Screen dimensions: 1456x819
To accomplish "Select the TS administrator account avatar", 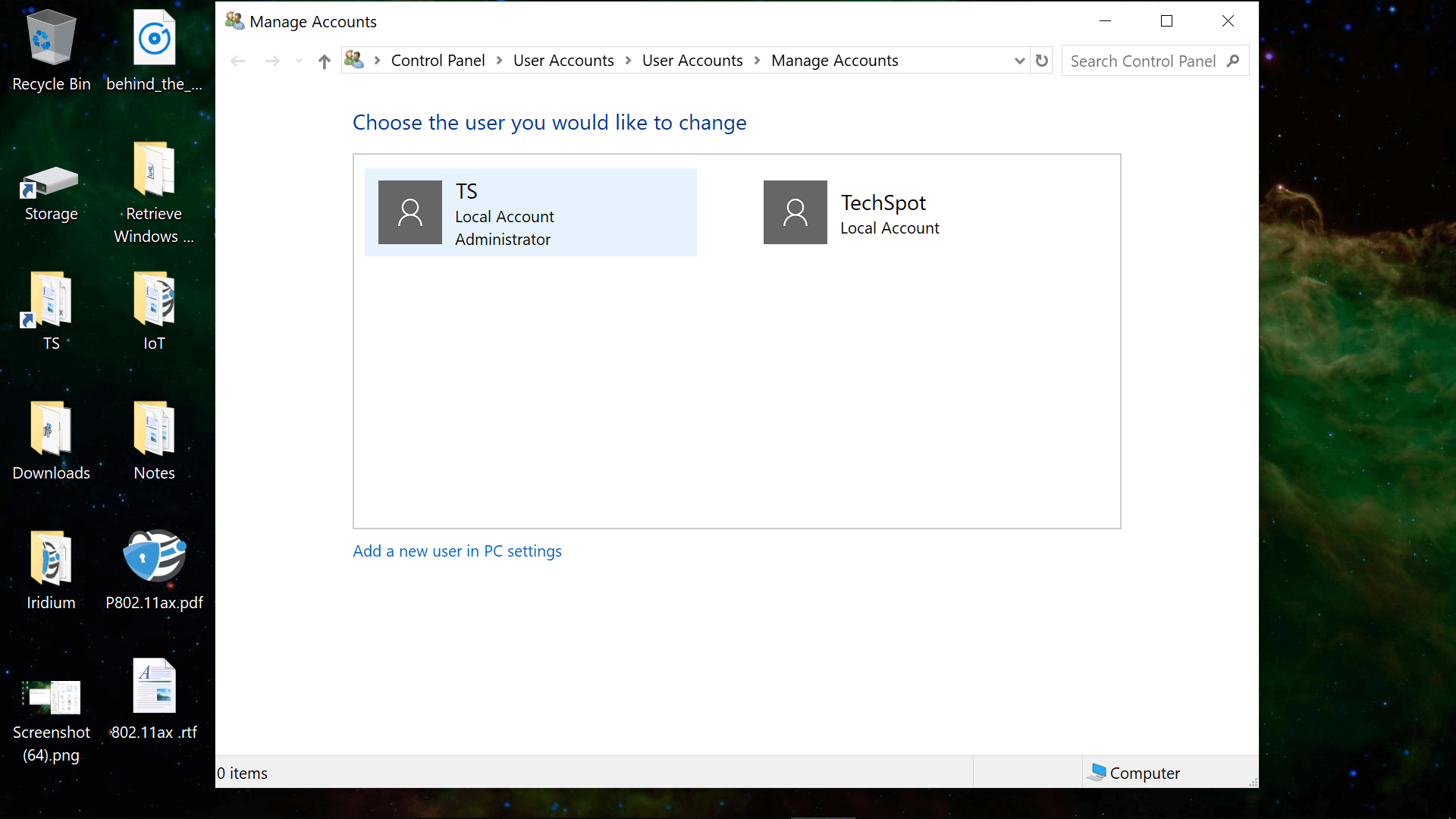I will coord(409,212).
